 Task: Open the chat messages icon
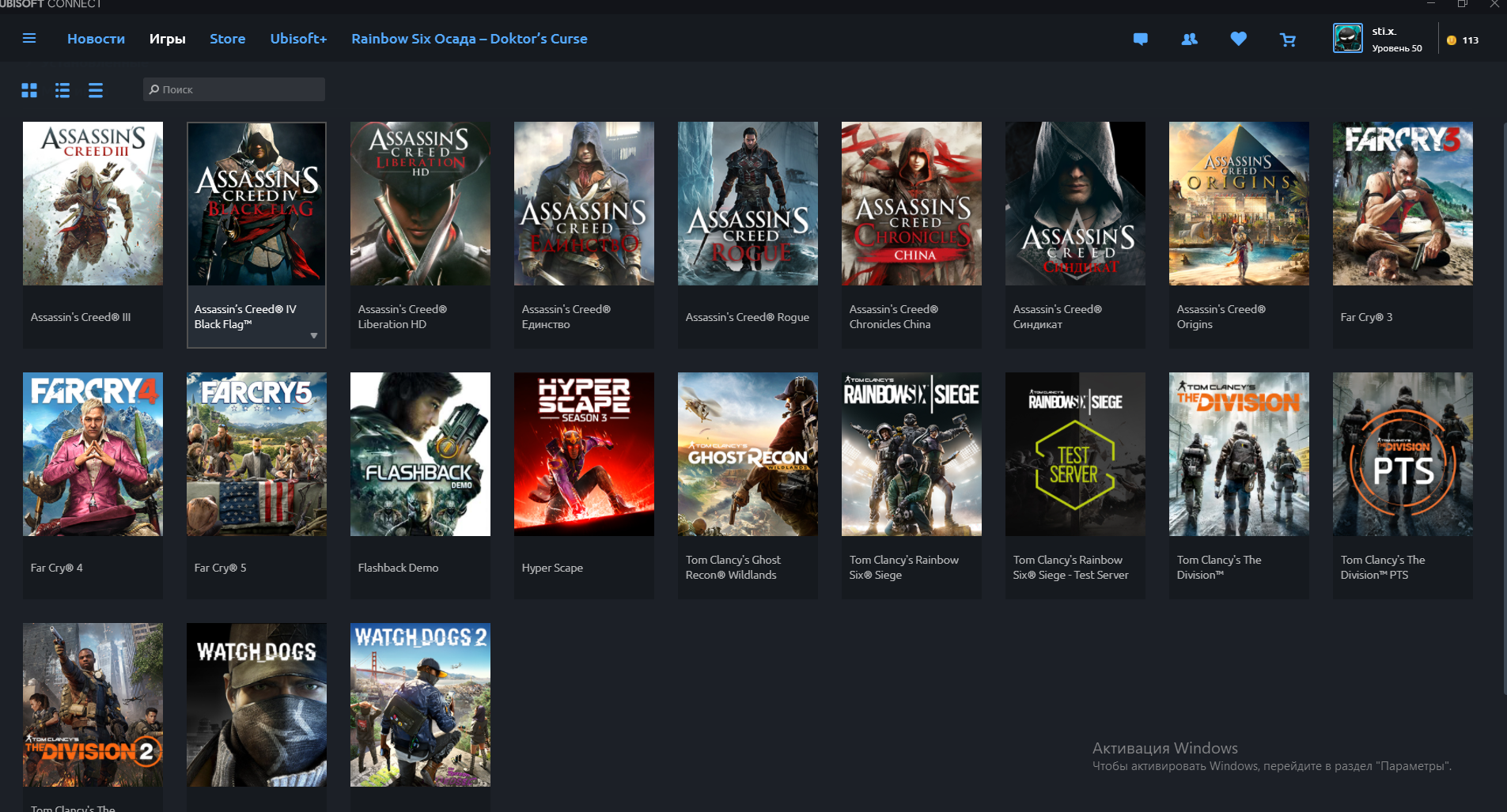1141,38
